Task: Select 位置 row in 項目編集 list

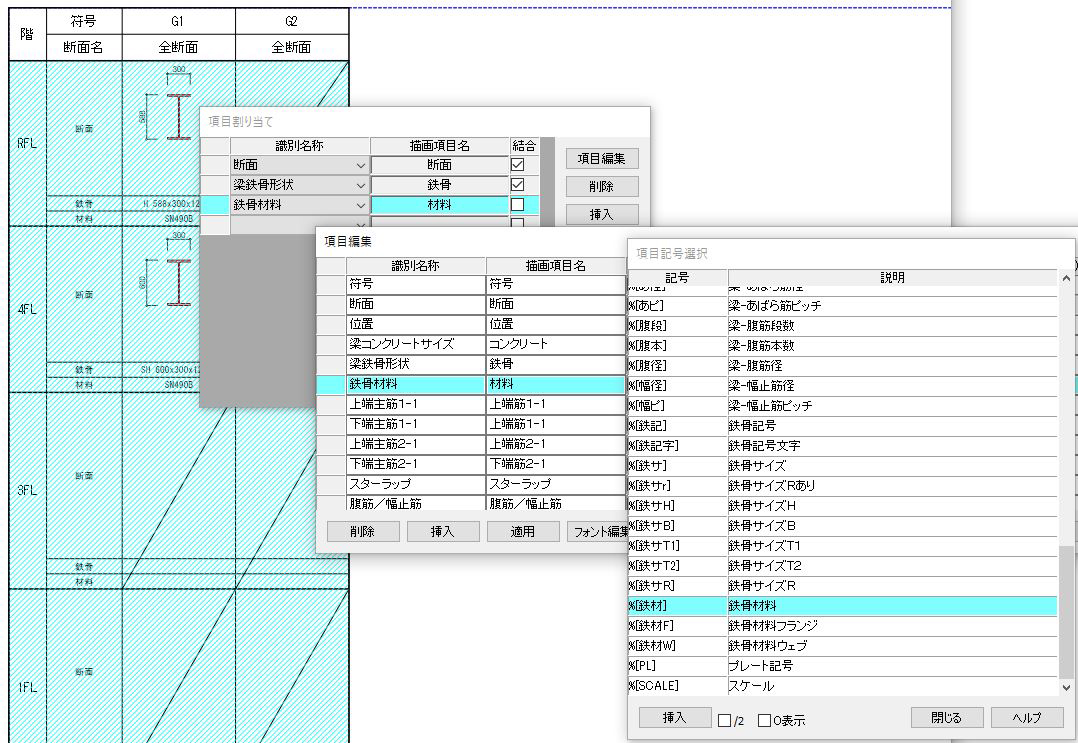Action: pos(471,324)
